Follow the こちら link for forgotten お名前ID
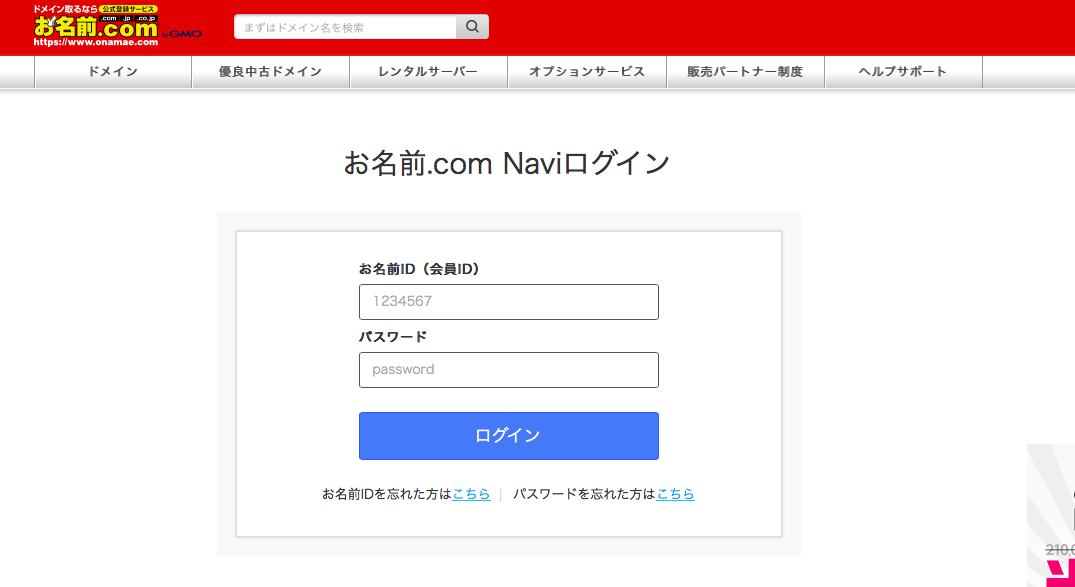The image size is (1075, 587). click(471, 494)
